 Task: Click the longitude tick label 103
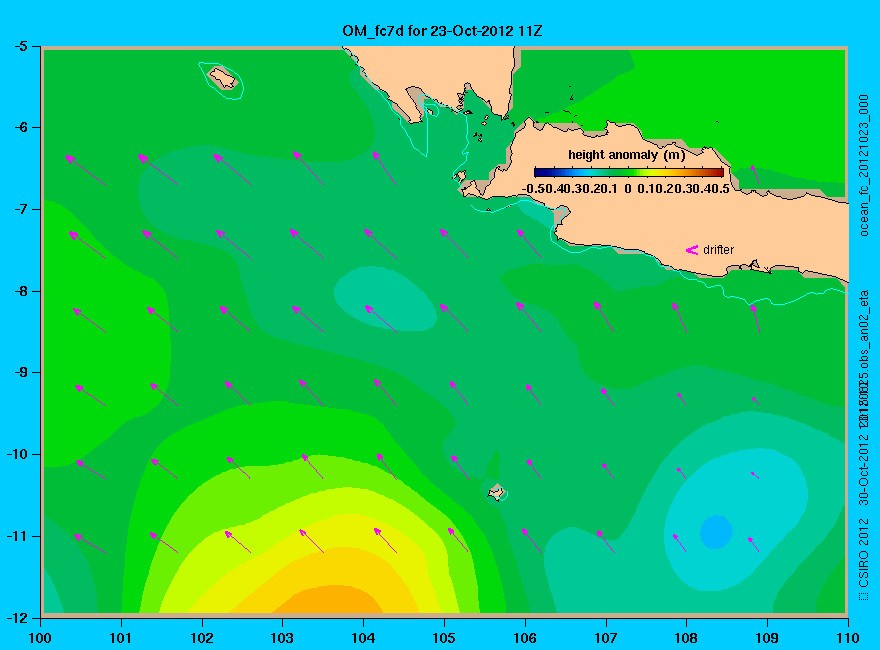tap(282, 638)
